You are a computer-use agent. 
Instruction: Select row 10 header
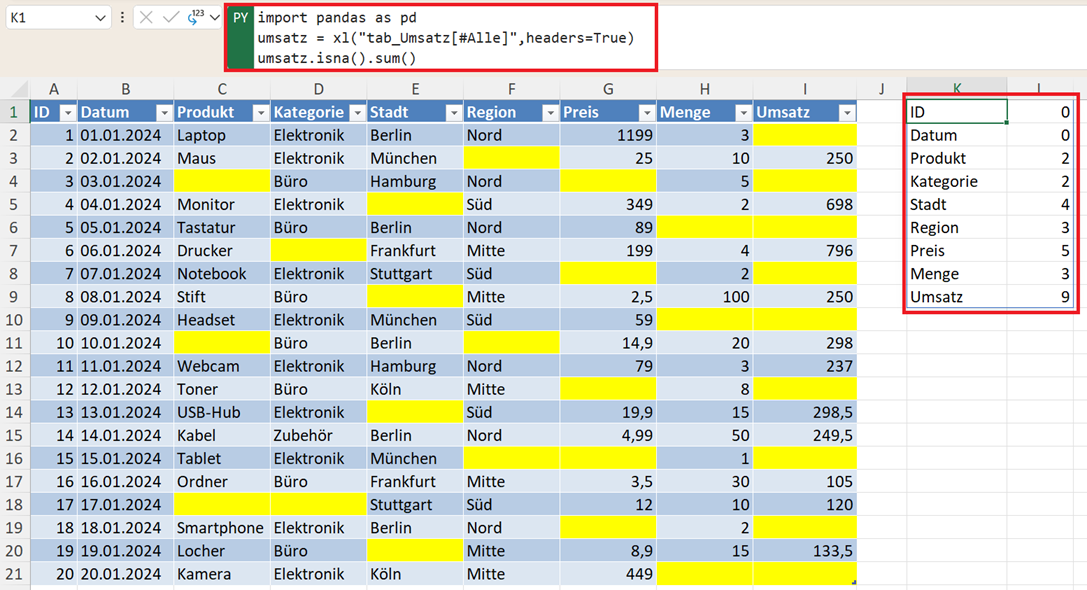pos(15,320)
